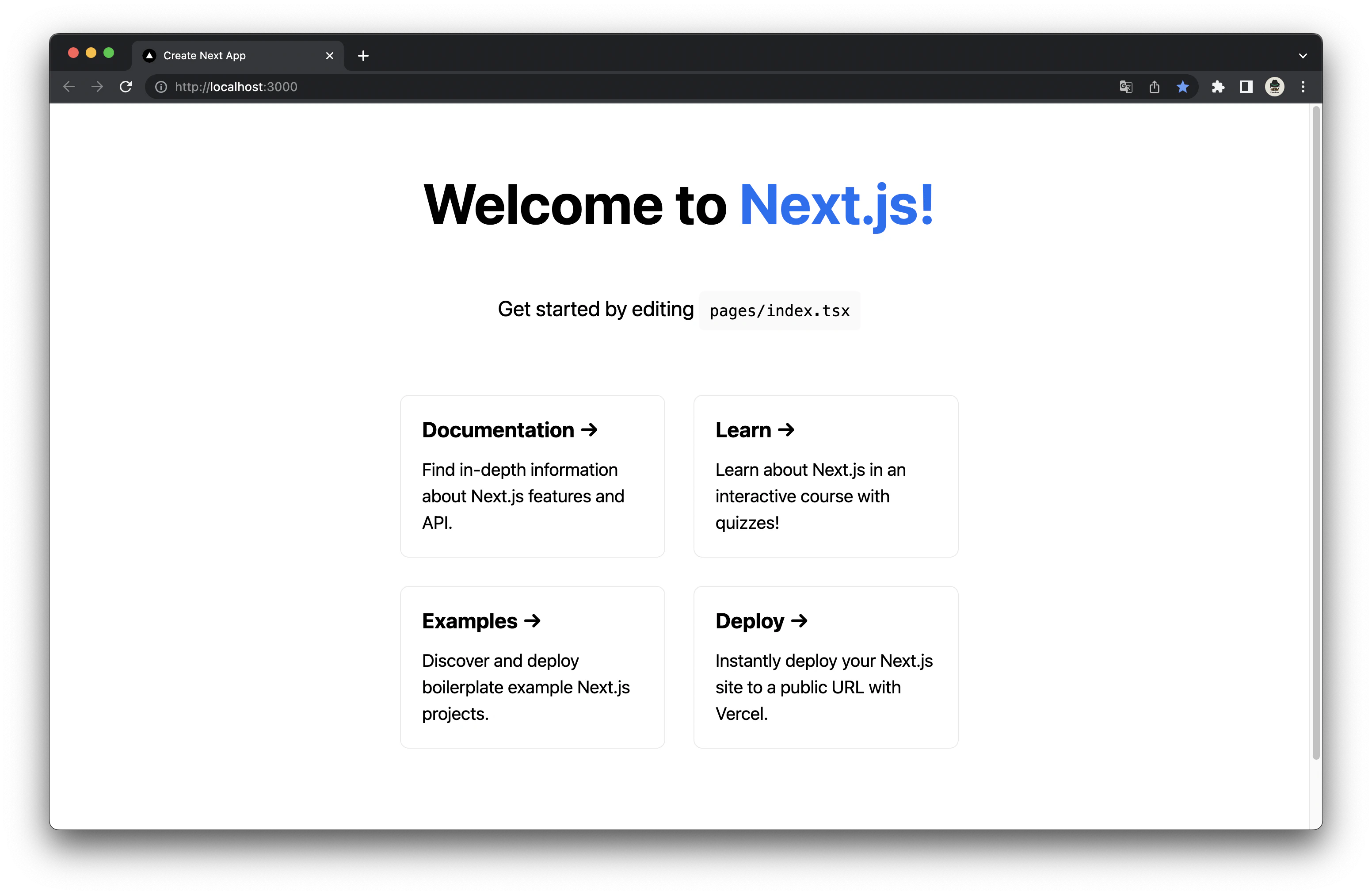Open the Google Translate icon
This screenshot has width=1372, height=895.
pyautogui.click(x=1126, y=87)
